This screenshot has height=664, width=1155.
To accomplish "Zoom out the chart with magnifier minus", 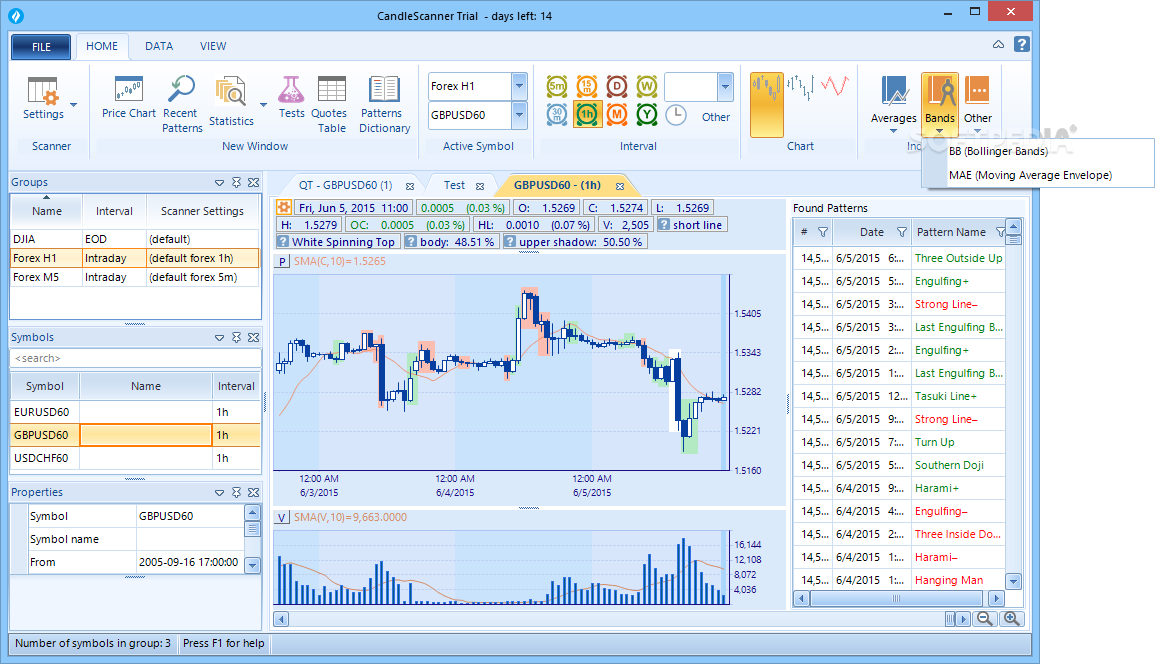I will click(985, 619).
